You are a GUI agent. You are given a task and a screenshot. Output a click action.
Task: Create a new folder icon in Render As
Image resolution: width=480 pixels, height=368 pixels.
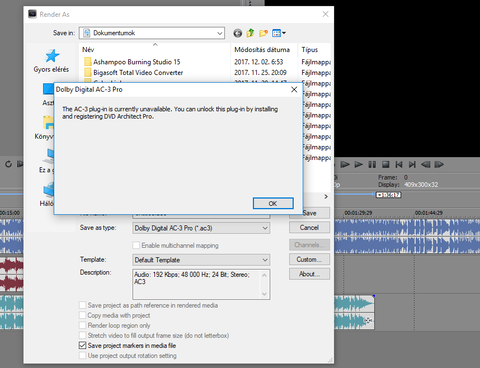coord(263,33)
